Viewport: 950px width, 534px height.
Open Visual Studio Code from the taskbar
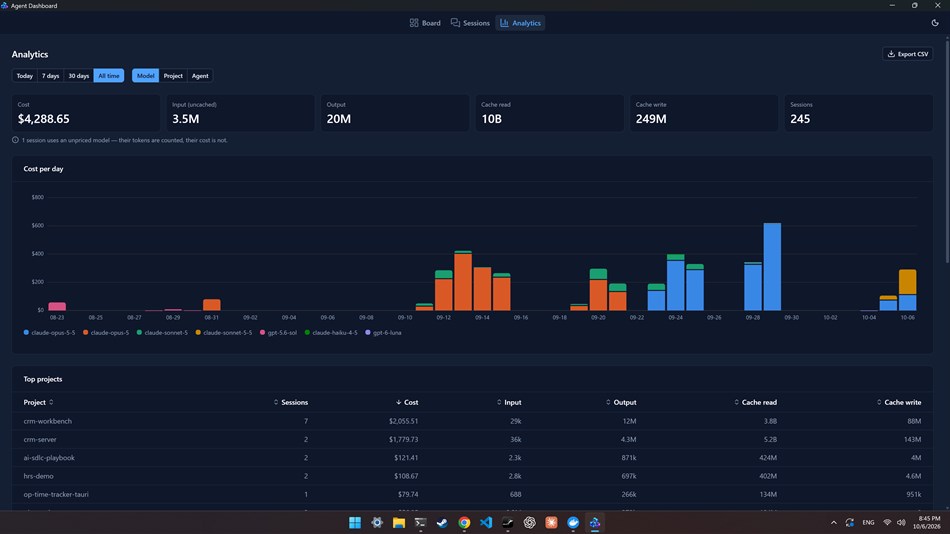[x=486, y=522]
